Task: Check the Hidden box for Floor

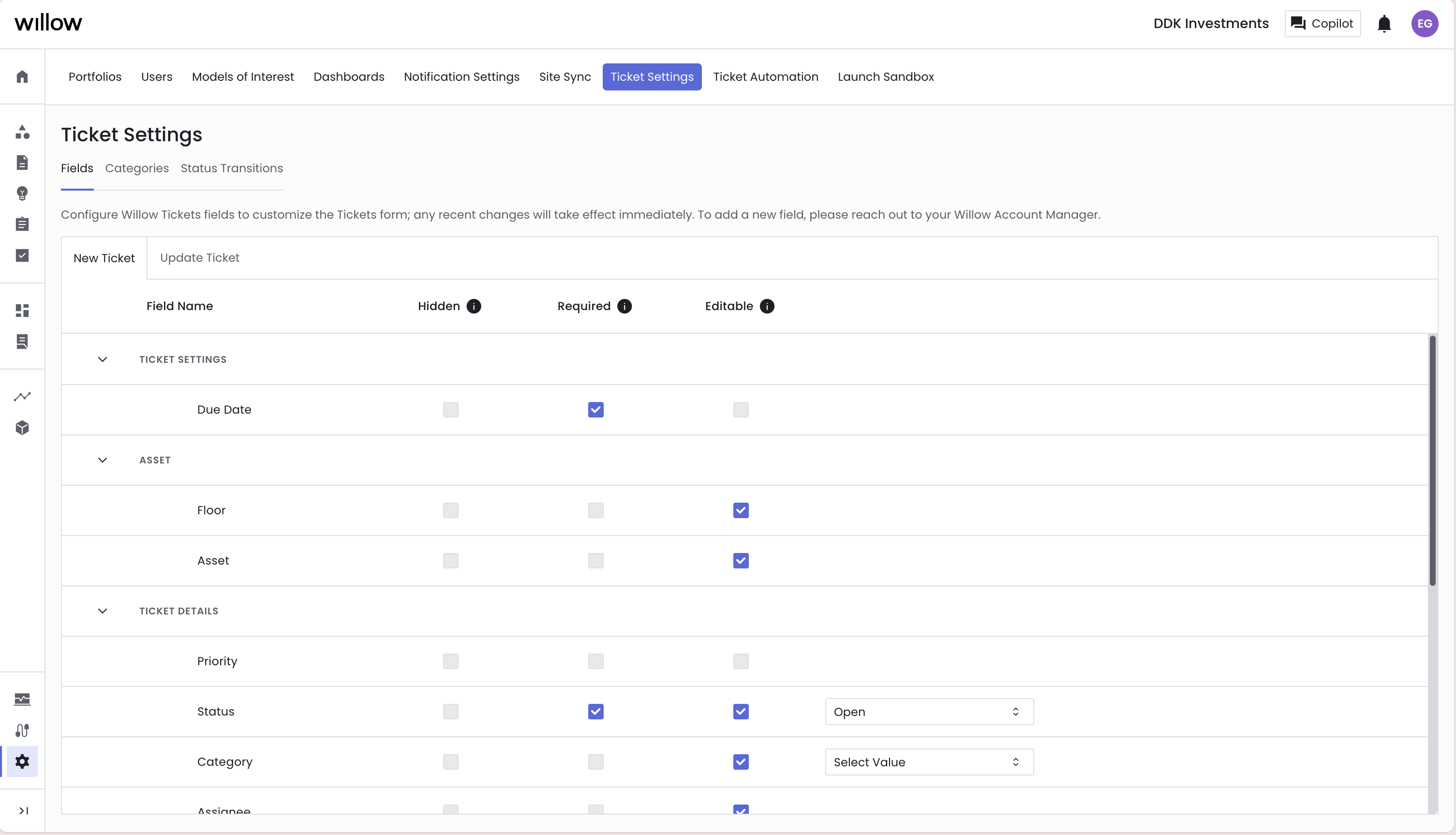Action: click(450, 510)
